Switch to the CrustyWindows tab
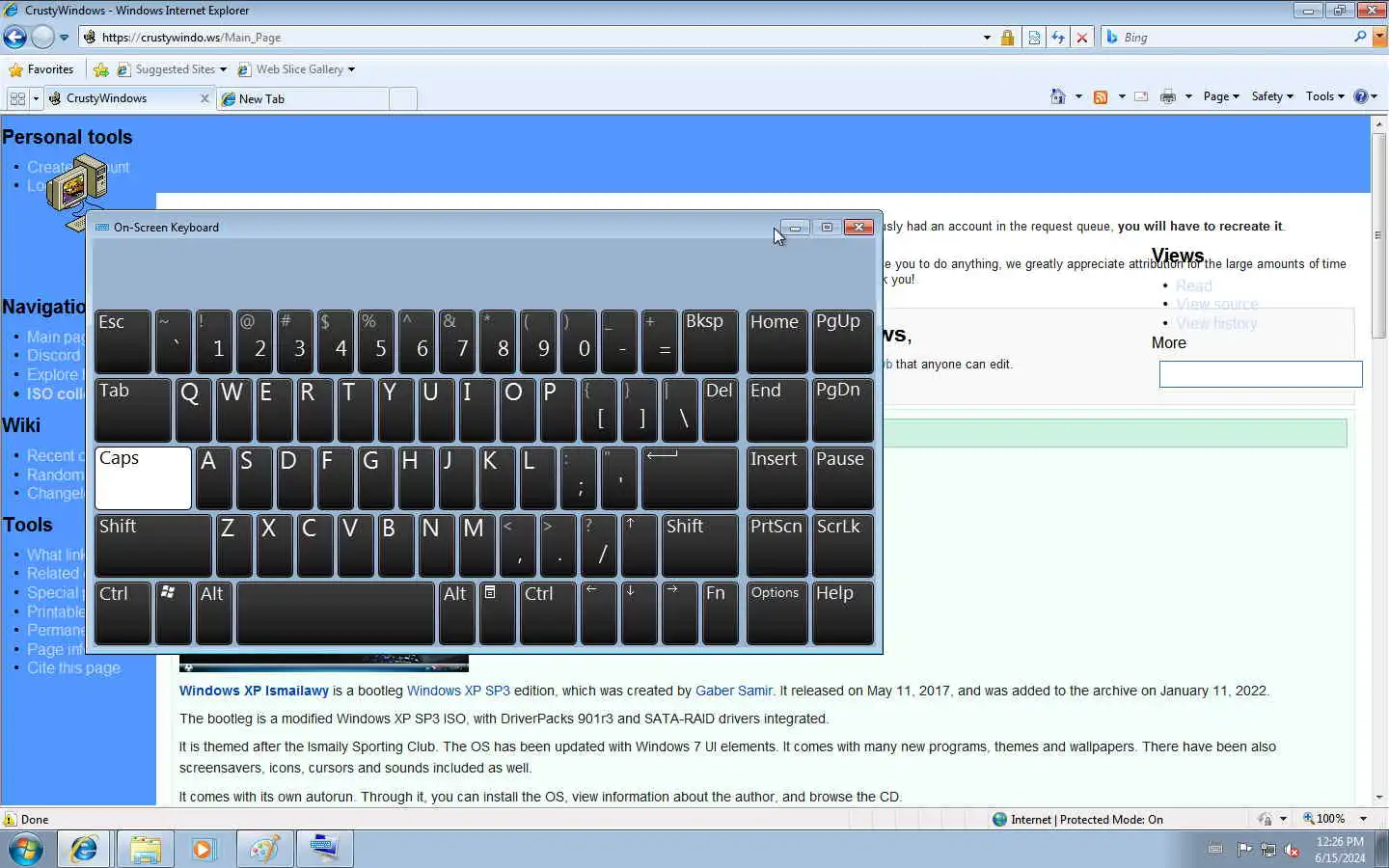This screenshot has width=1389, height=868. point(121,98)
